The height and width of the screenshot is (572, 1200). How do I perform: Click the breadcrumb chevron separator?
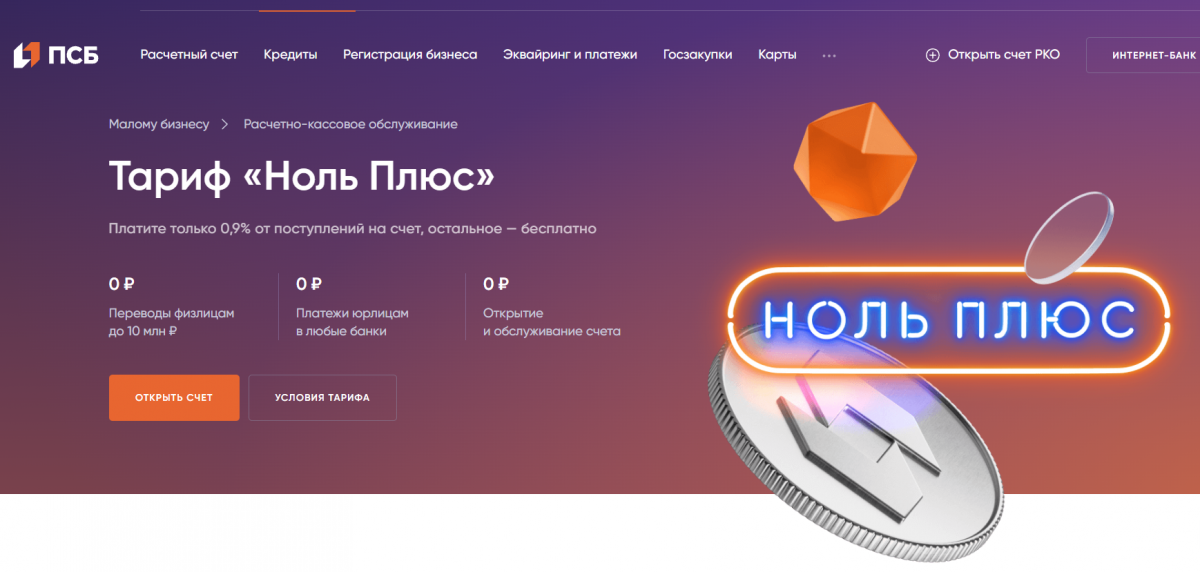point(226,124)
